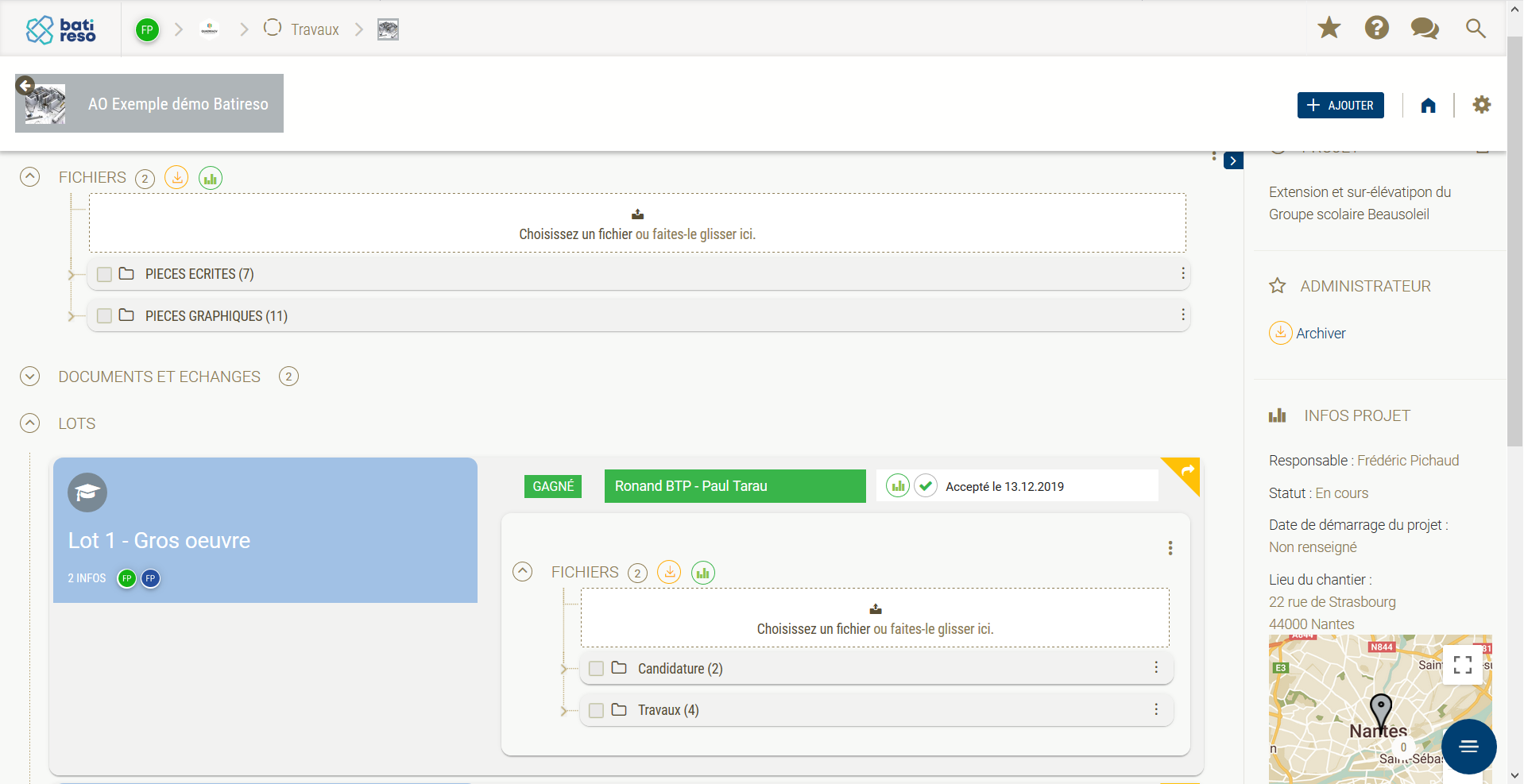Open the Travaux breadcrumb link
The height and width of the screenshot is (784, 1524).
click(x=315, y=29)
